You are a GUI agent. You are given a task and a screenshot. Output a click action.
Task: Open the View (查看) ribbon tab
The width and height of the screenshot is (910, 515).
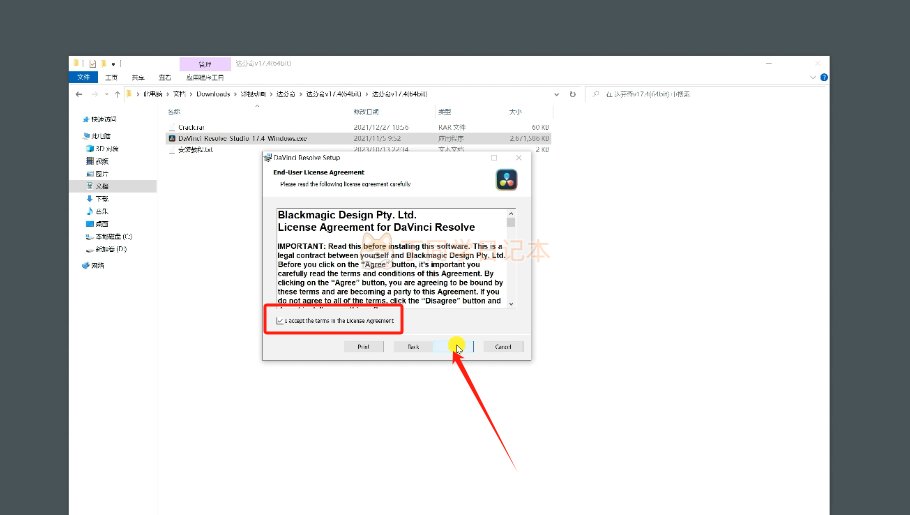[x=165, y=77]
